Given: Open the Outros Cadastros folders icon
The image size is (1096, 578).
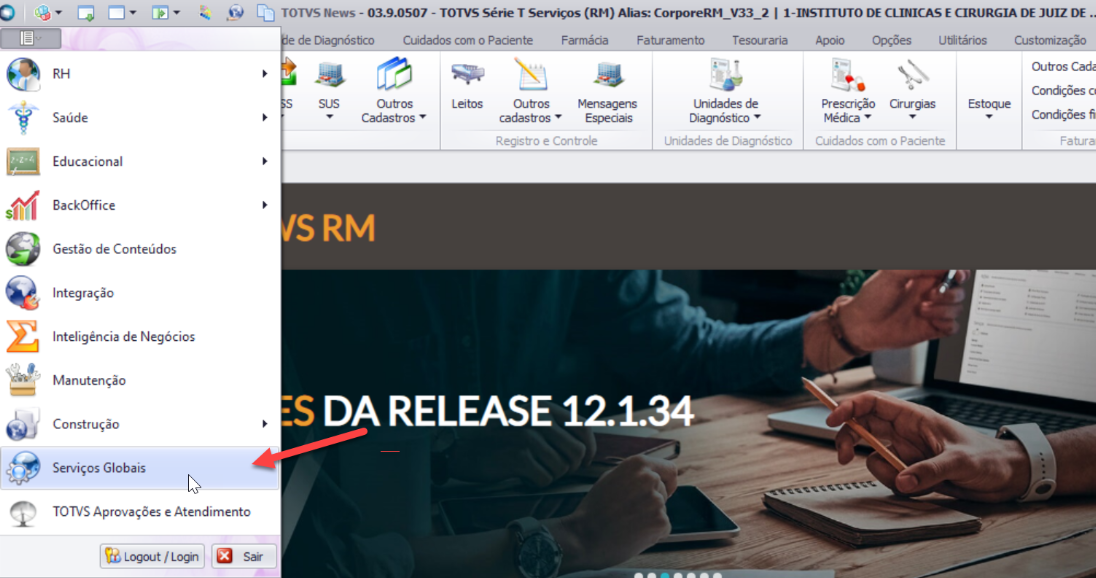Looking at the screenshot, I should pyautogui.click(x=394, y=74).
